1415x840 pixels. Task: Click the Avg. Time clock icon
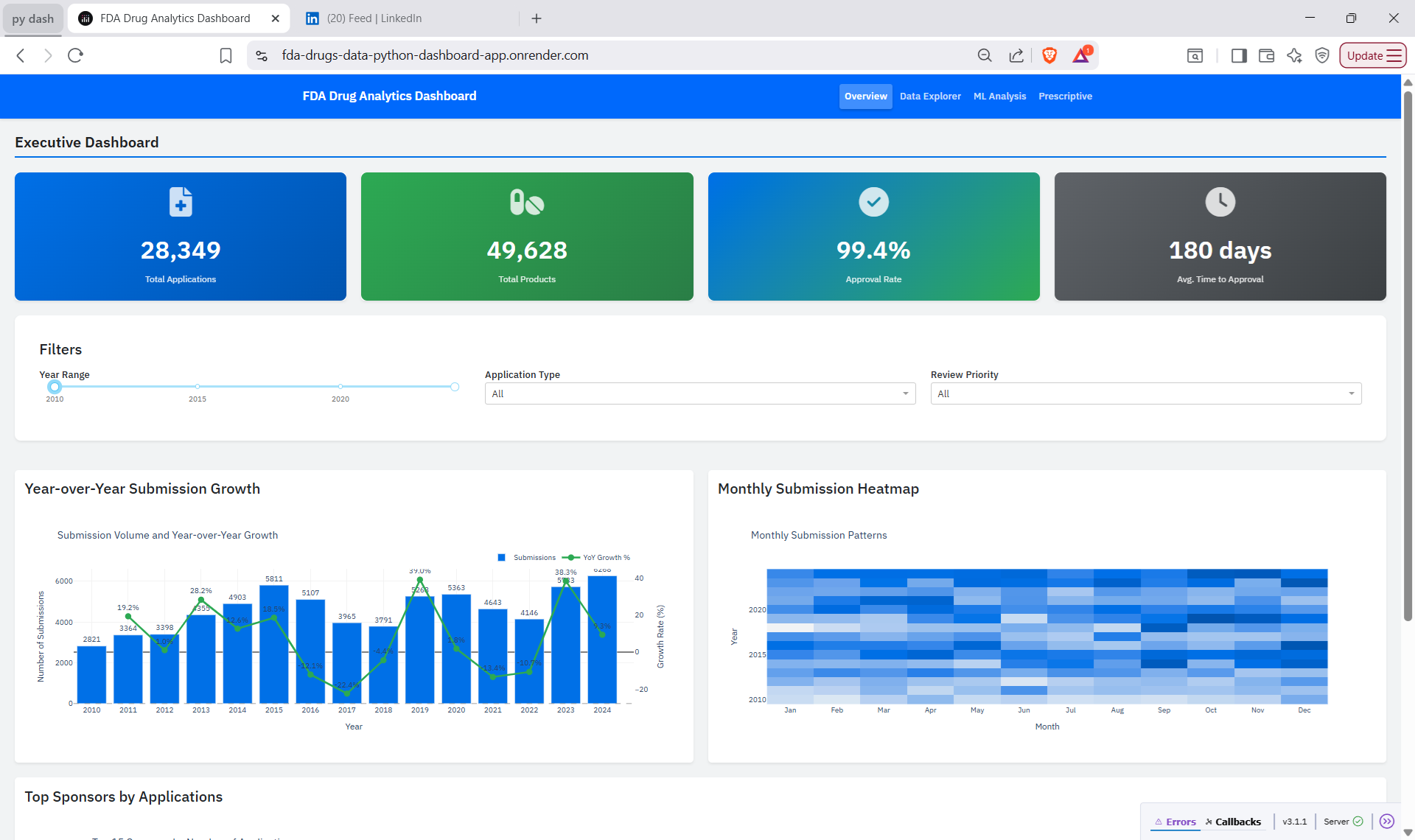pyautogui.click(x=1220, y=202)
